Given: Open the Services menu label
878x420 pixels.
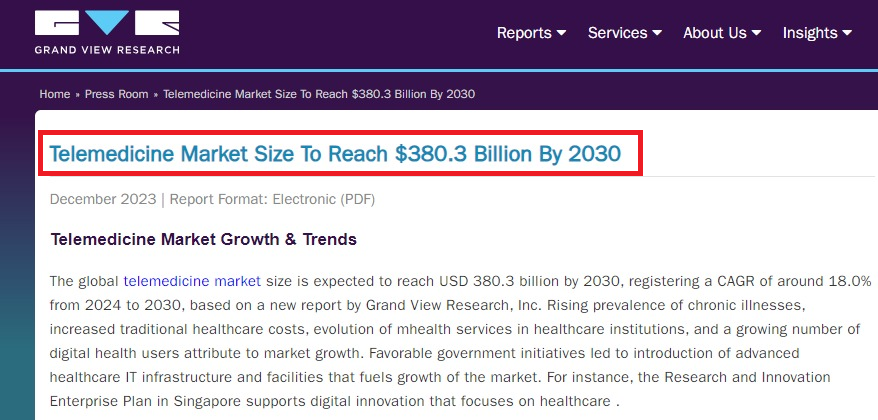Looking at the screenshot, I should click(617, 33).
